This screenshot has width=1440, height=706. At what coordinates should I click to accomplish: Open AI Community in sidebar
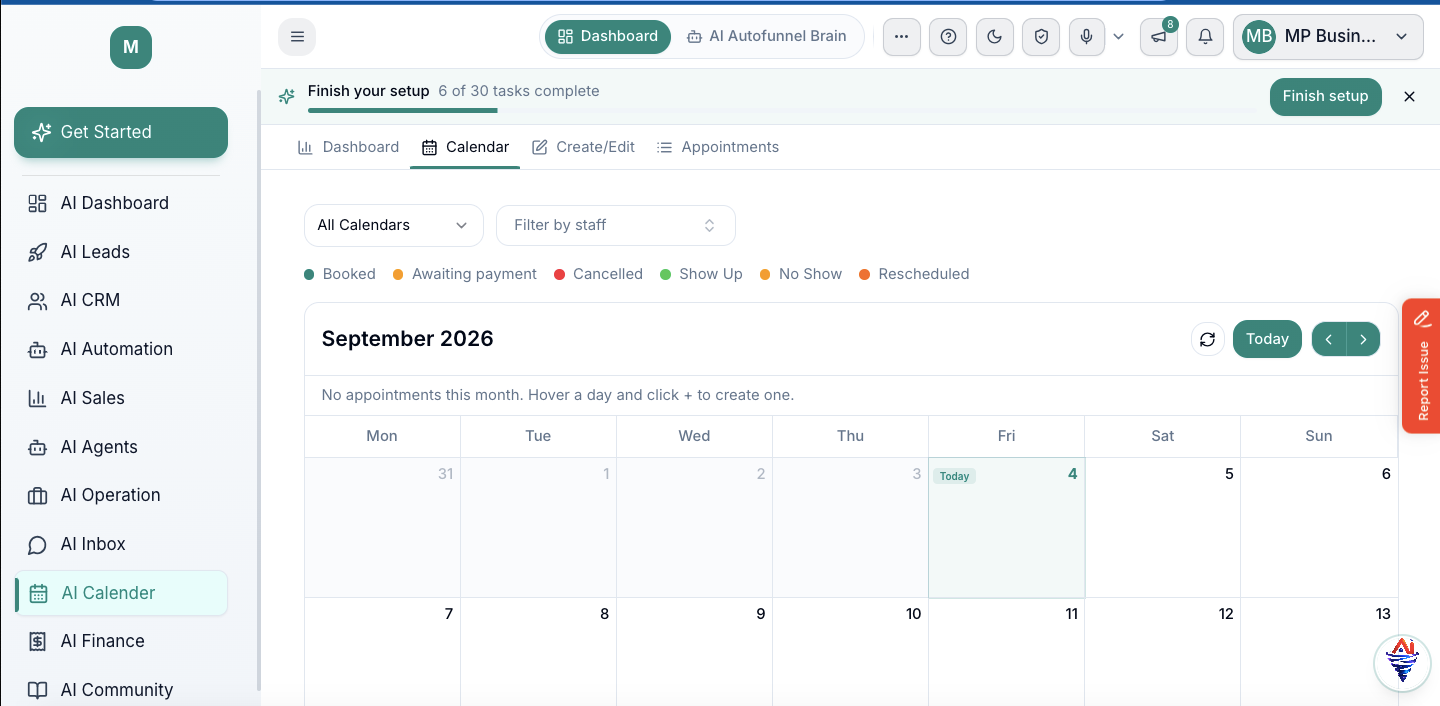click(121, 690)
